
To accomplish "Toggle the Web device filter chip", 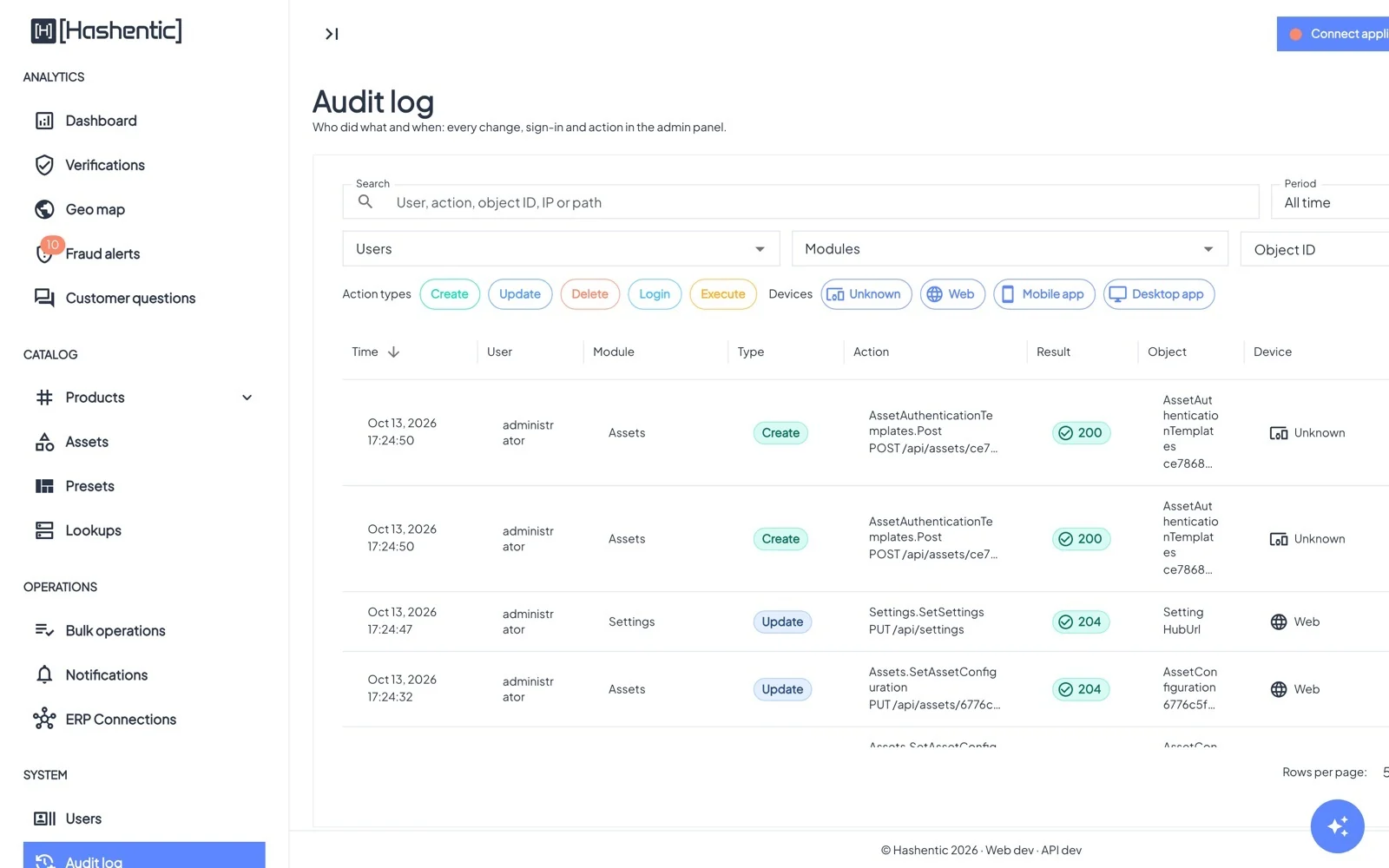I will [x=952, y=294].
